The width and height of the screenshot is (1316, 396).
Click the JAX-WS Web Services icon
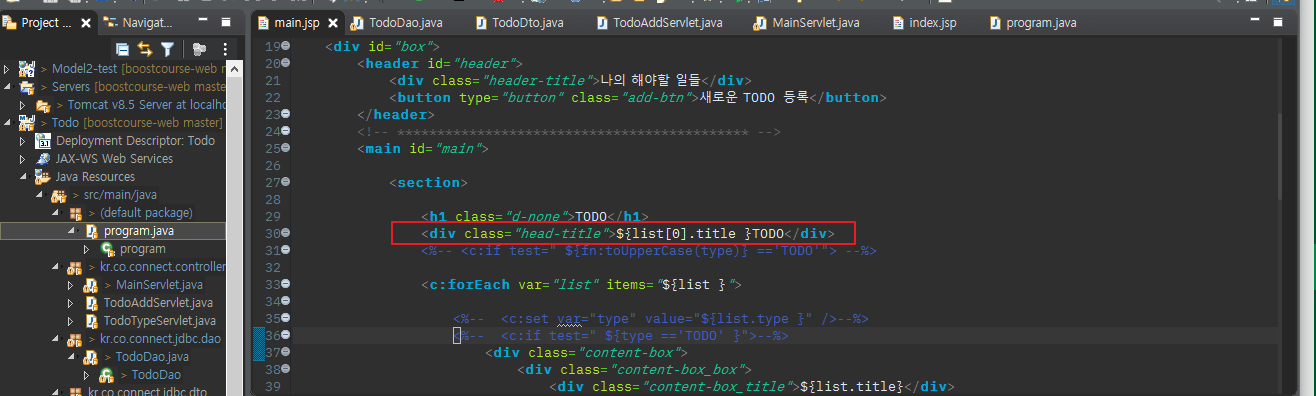point(43,159)
